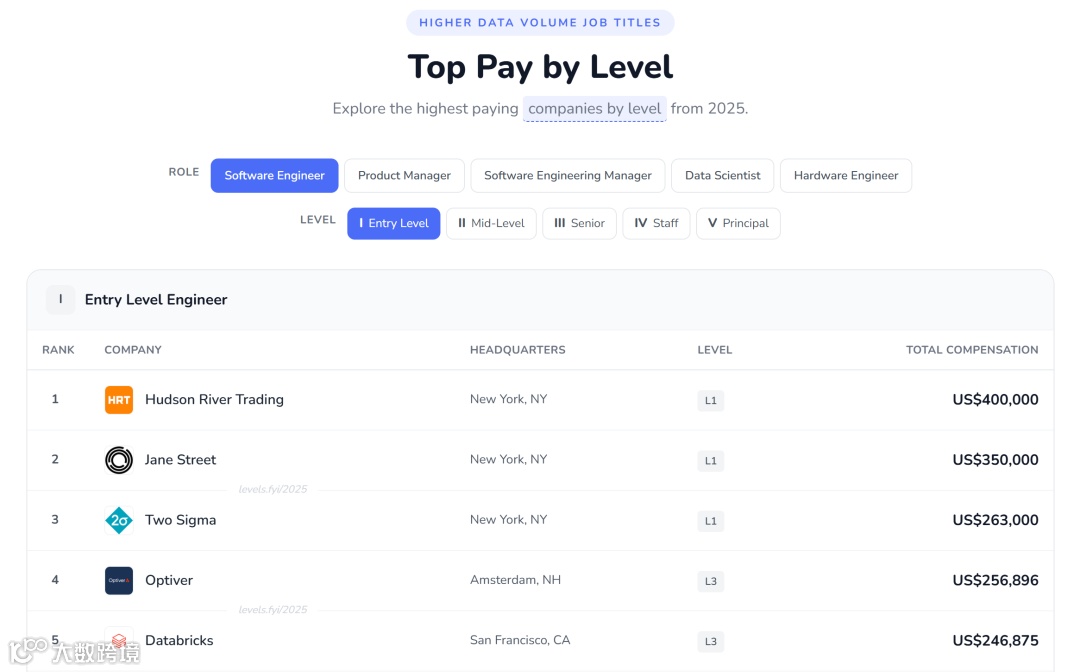Image resolution: width=1080 pixels, height=672 pixels.
Task: Click the Company column header
Action: (x=133, y=350)
